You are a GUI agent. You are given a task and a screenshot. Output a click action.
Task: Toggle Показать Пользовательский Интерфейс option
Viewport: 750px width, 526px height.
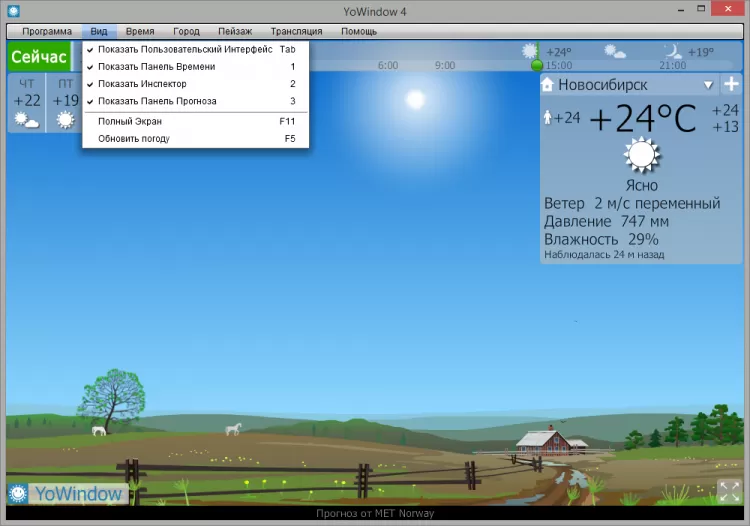196,49
